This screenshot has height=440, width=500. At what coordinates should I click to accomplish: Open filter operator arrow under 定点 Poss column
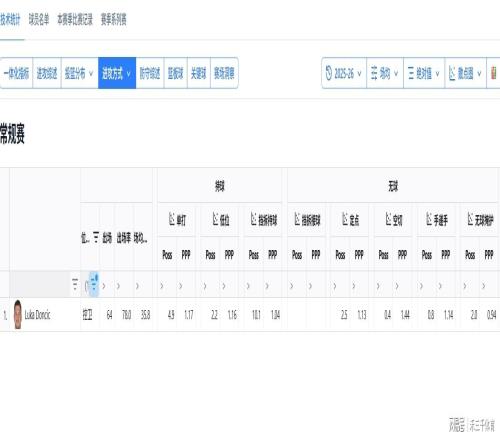[335, 286]
